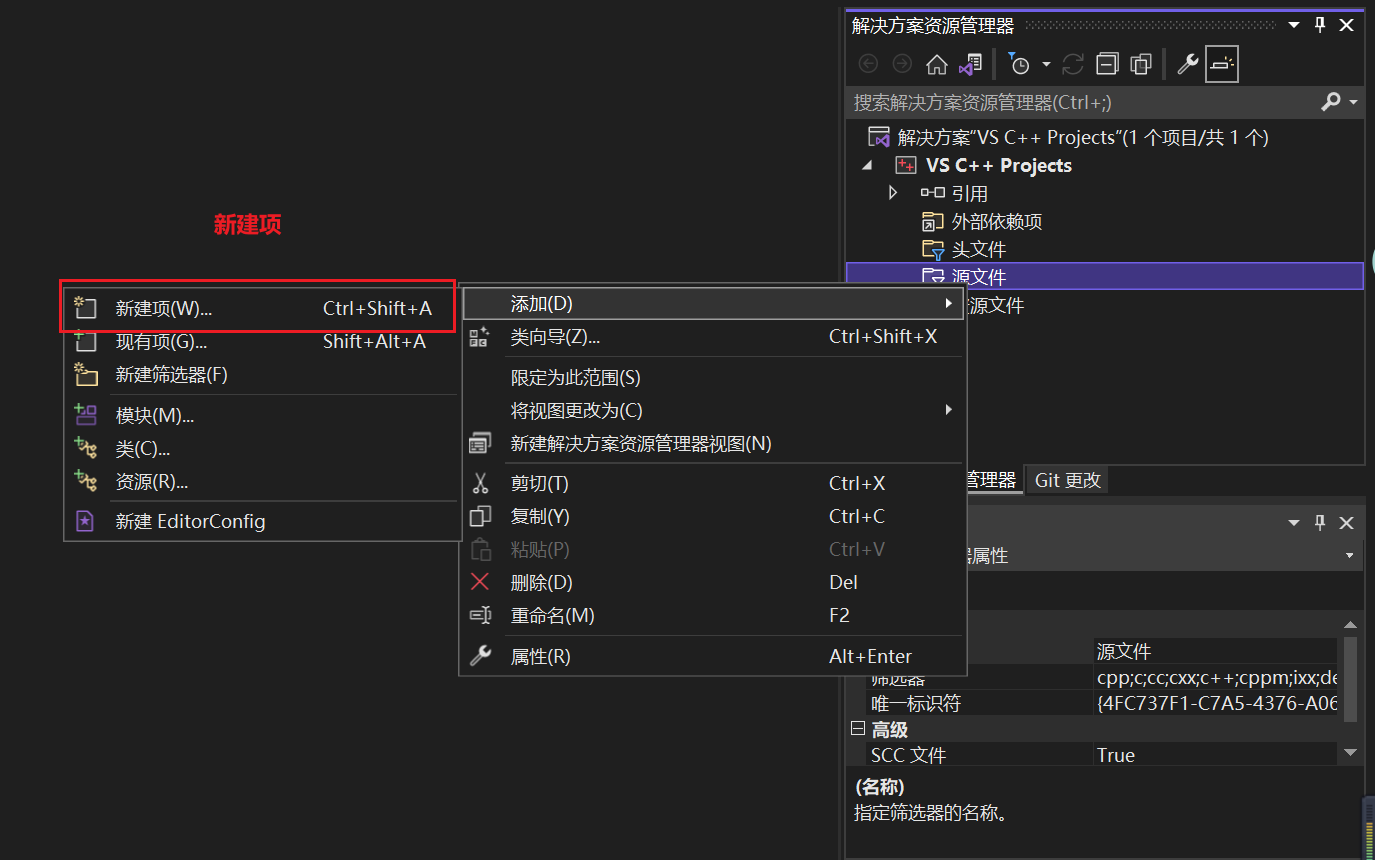Viewport: 1375px width, 860px height.
Task: Click the 新建筛选器(F) folder icon entry
Action: coord(262,375)
